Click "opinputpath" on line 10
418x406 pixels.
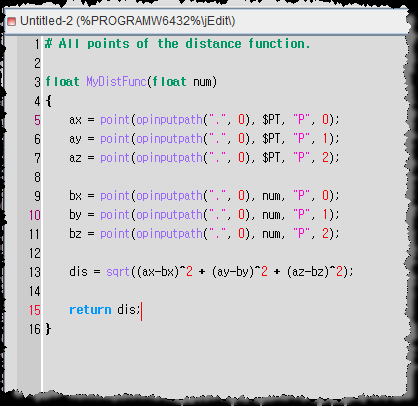point(169,214)
